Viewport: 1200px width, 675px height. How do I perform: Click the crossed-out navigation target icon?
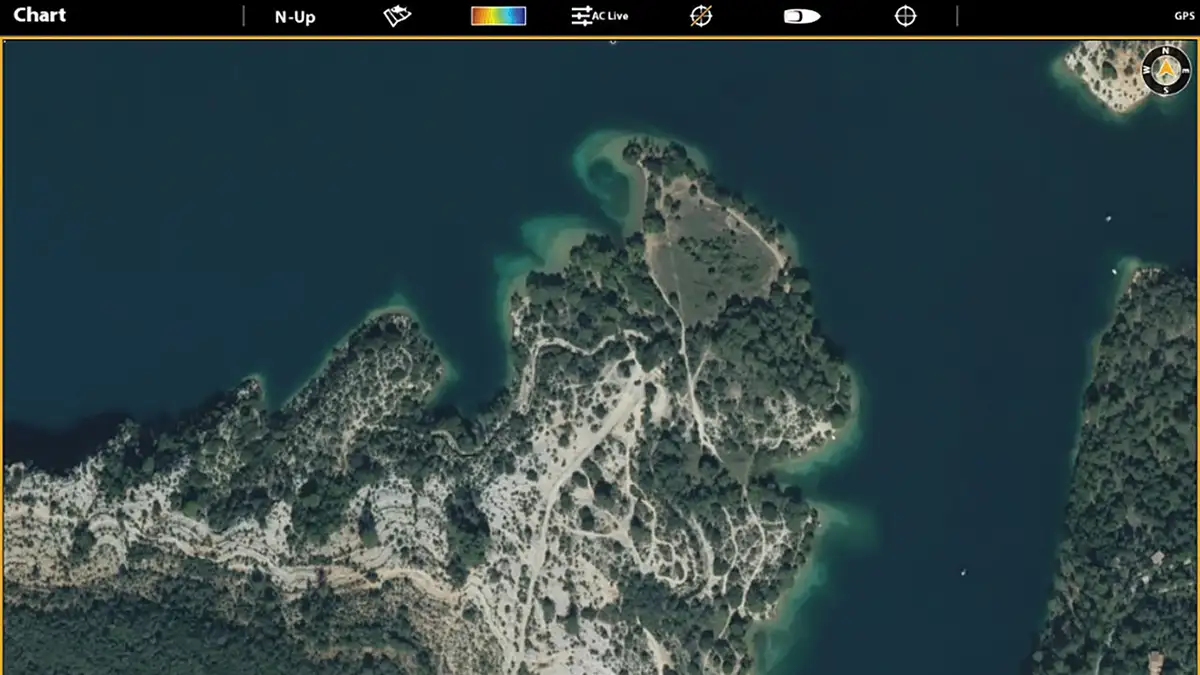point(701,15)
